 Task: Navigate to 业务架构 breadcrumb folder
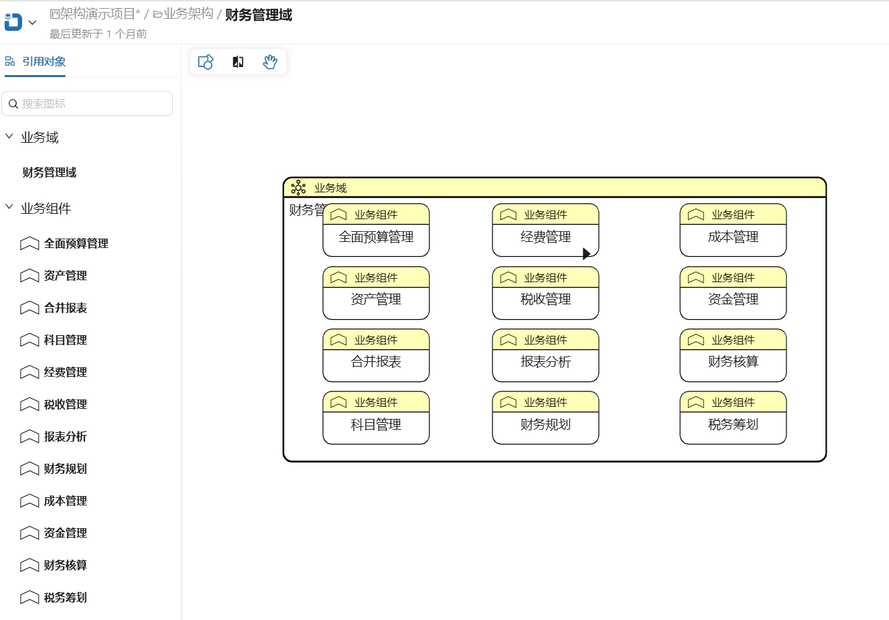[x=183, y=14]
